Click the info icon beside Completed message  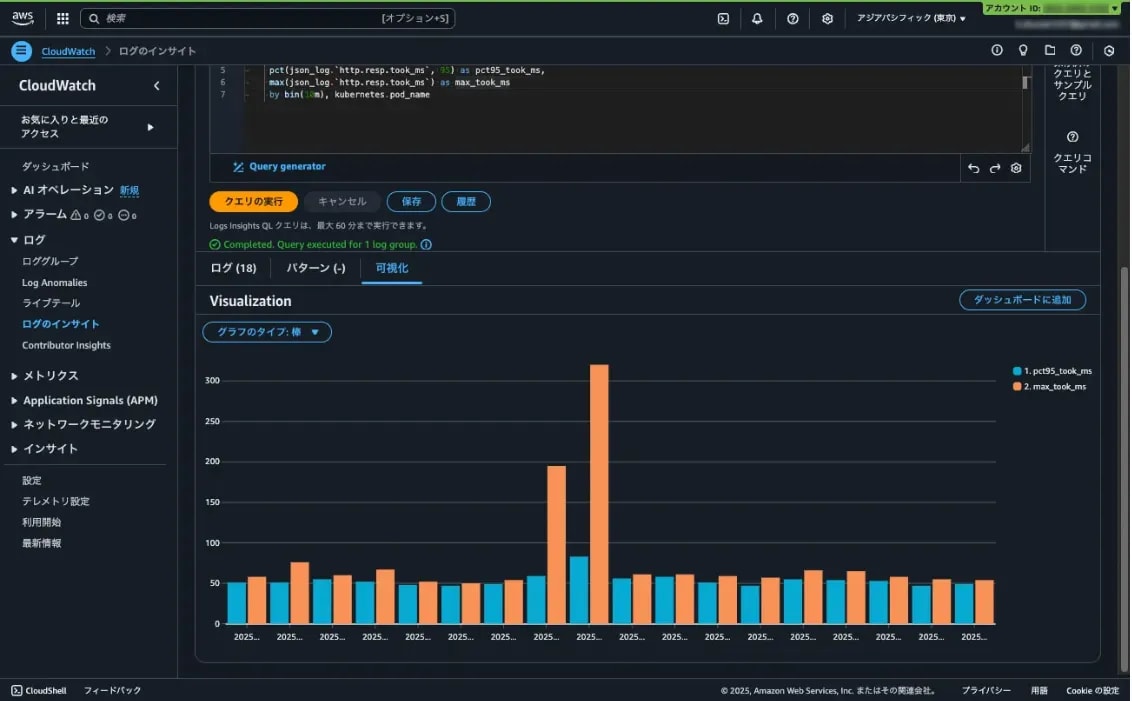[426, 244]
